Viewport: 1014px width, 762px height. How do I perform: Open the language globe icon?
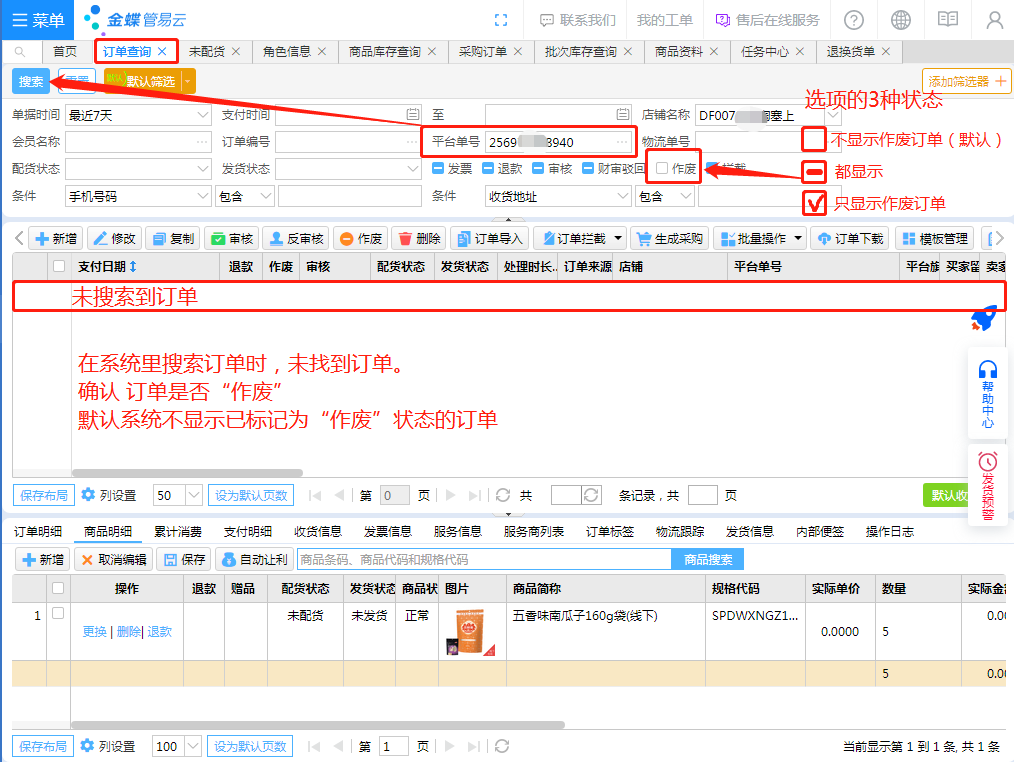click(x=901, y=20)
